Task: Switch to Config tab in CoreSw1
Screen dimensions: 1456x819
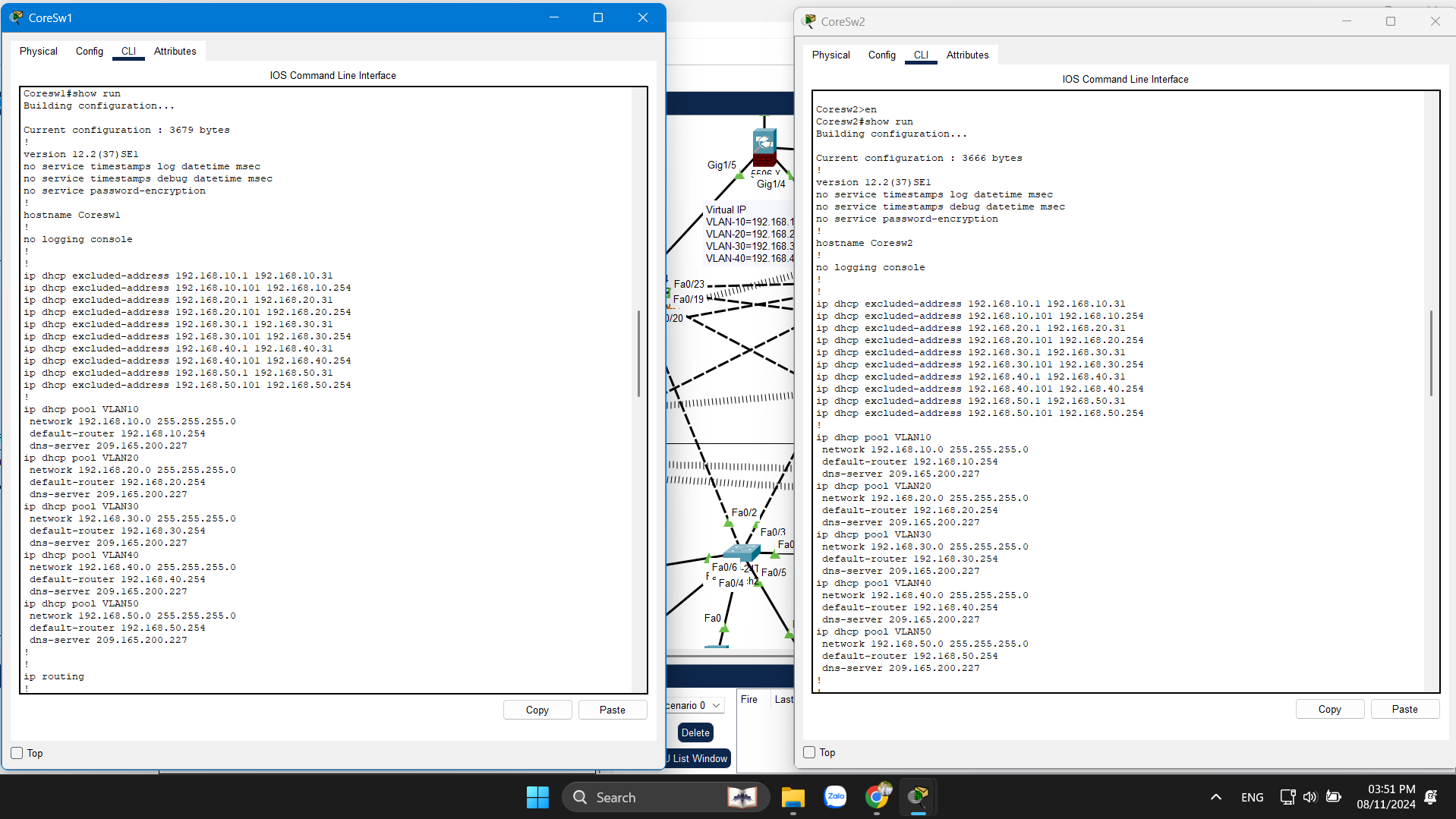Action: [90, 51]
